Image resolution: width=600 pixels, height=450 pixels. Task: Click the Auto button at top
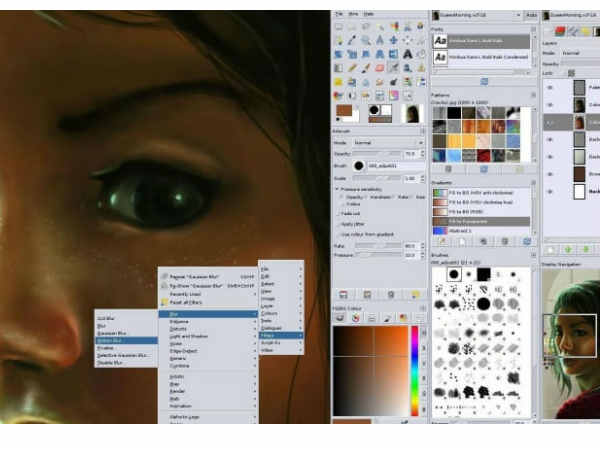click(531, 15)
